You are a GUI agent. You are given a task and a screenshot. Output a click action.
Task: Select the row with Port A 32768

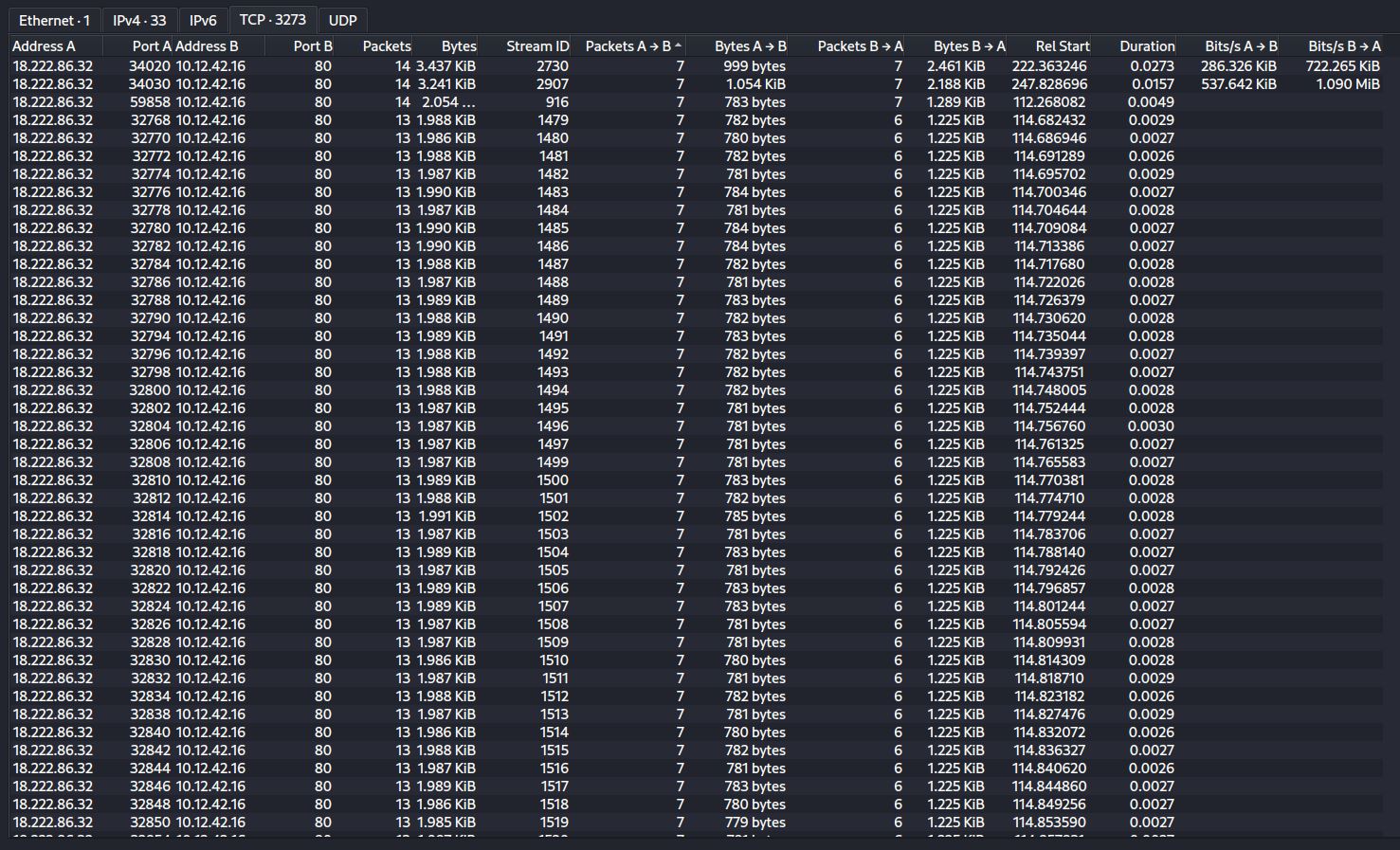tap(697, 120)
